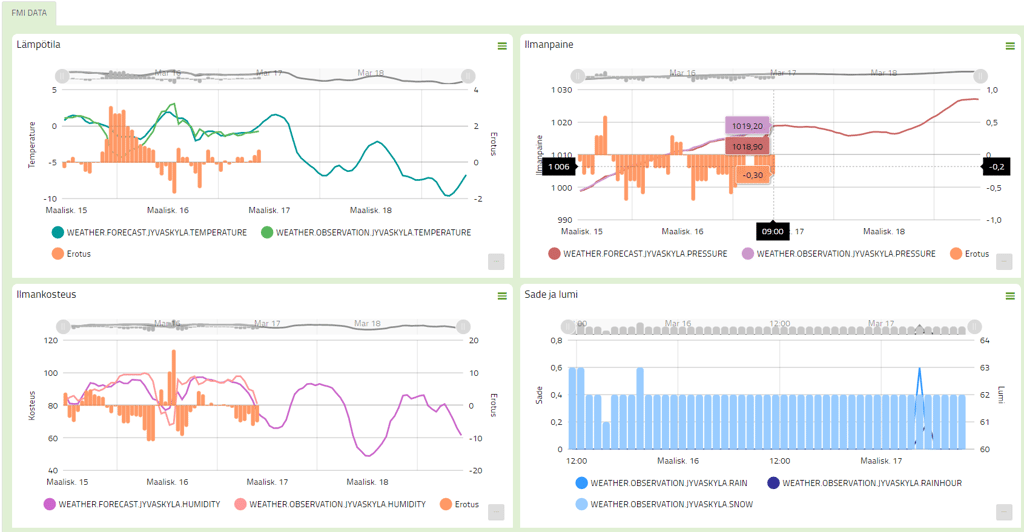Grab left navigator handle in Ilmanpaine chart
This screenshot has width=1024, height=532.
[x=577, y=76]
